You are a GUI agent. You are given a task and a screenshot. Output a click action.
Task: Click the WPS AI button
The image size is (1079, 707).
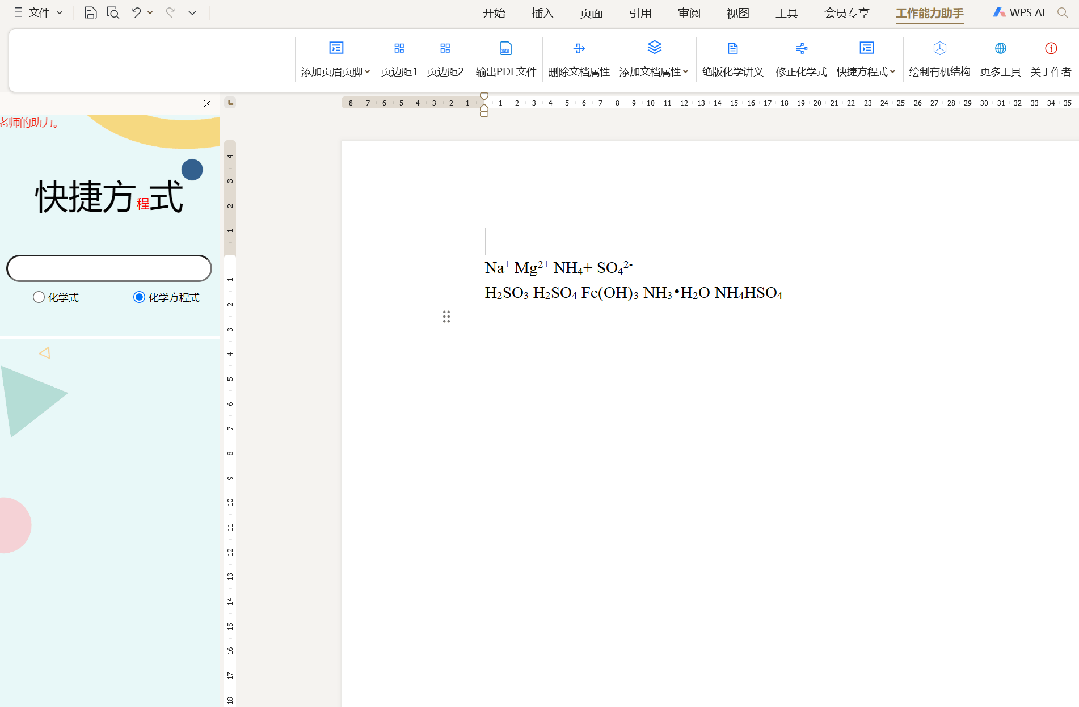[1019, 13]
